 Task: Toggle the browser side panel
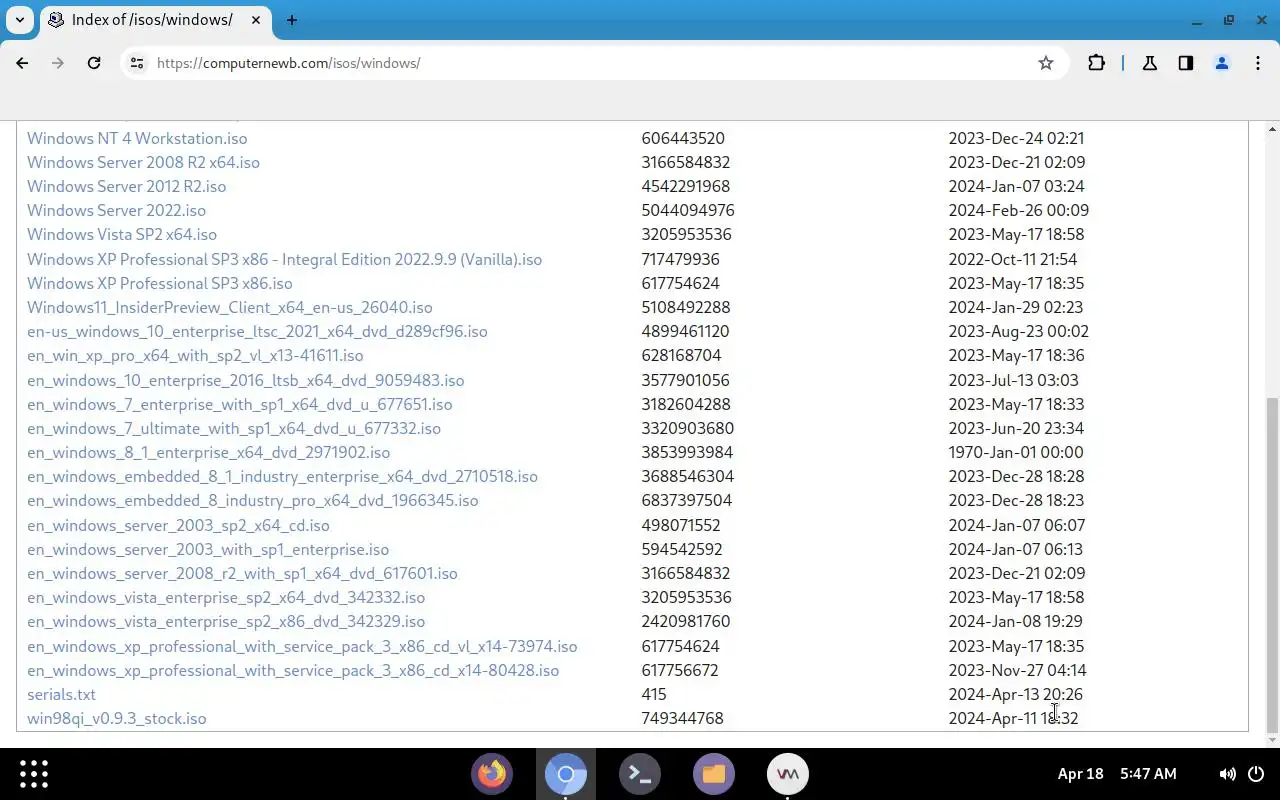click(1186, 63)
